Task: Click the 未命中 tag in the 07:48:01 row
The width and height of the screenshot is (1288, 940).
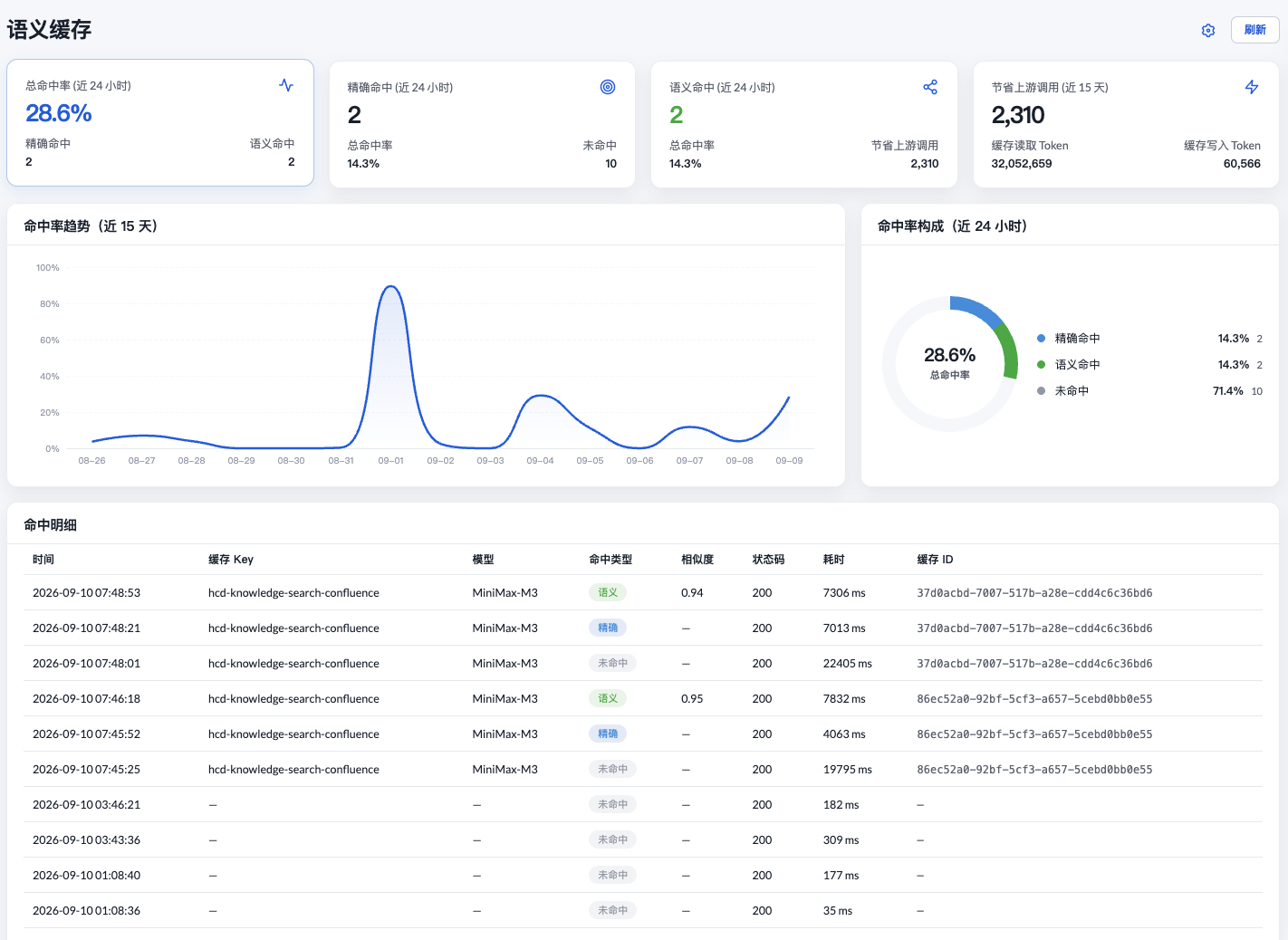Action: point(612,664)
